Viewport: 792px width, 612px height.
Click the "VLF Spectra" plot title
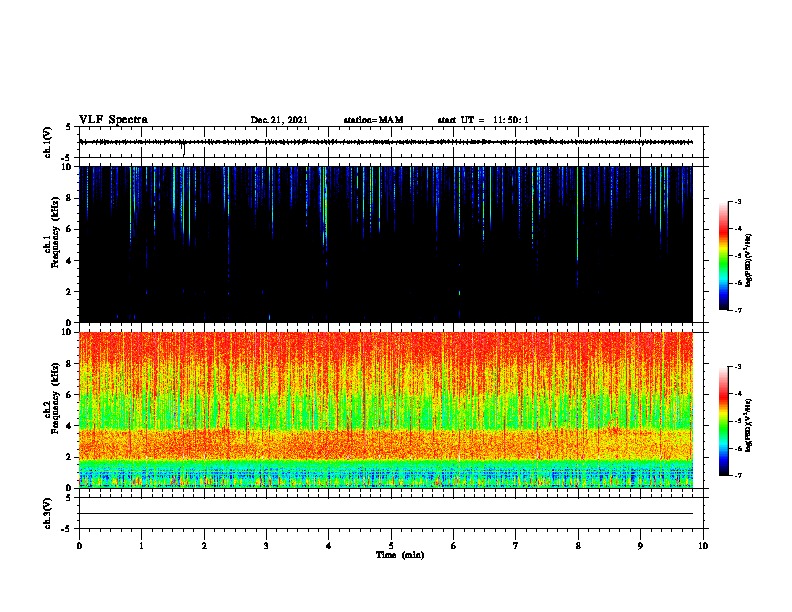tap(113, 119)
